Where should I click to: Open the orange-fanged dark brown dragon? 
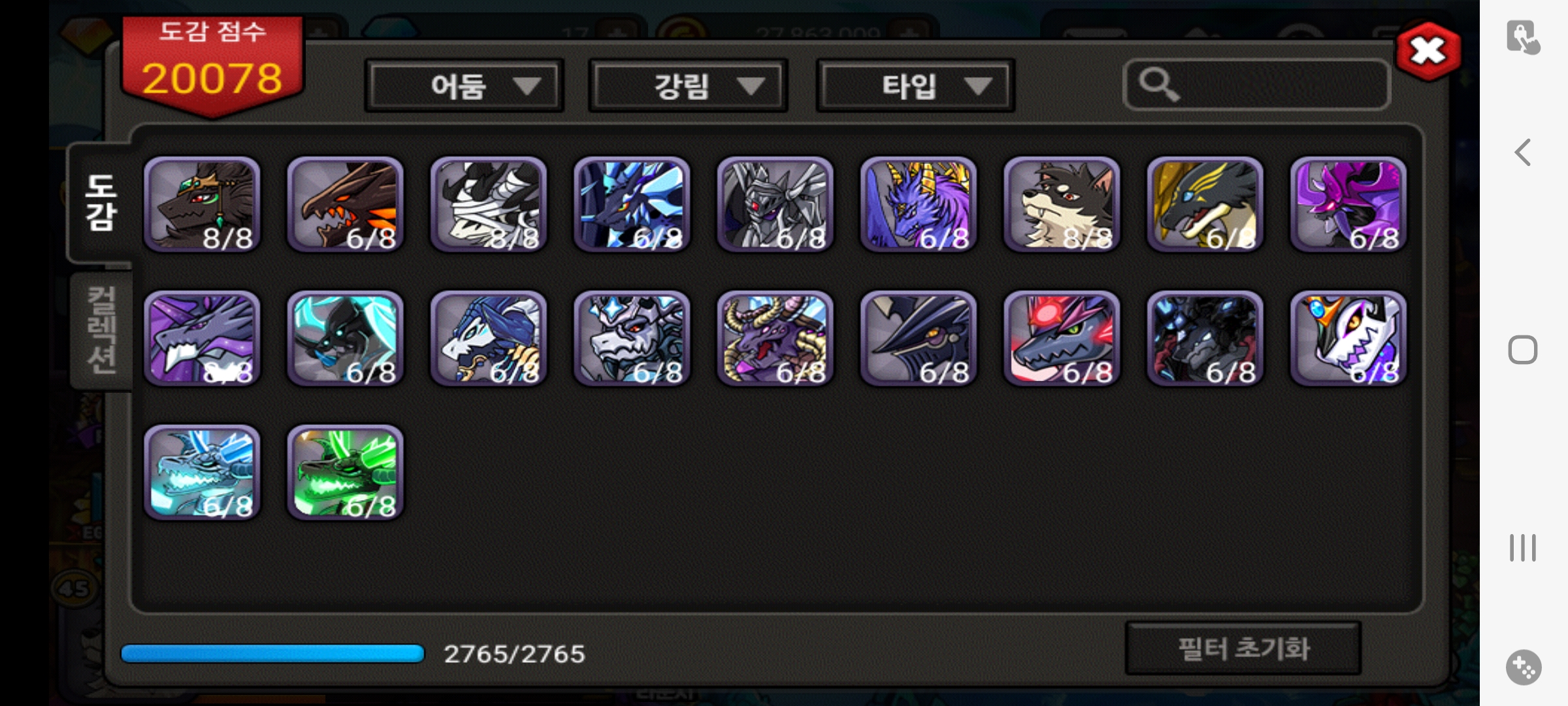345,205
